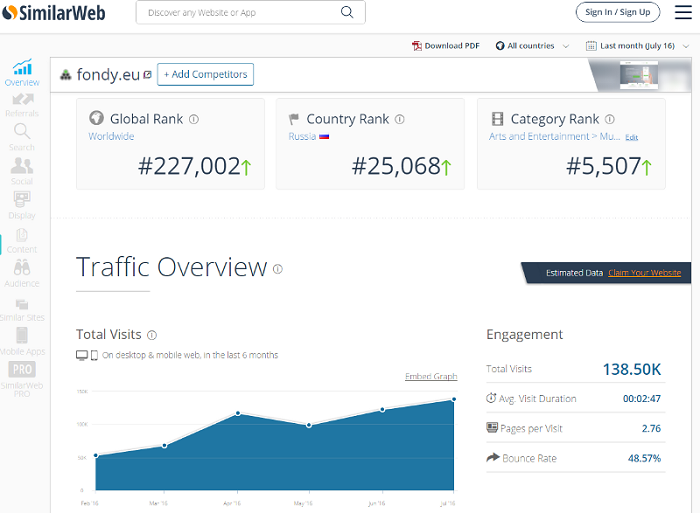
Task: Click the Russia country link
Action: tap(302, 137)
